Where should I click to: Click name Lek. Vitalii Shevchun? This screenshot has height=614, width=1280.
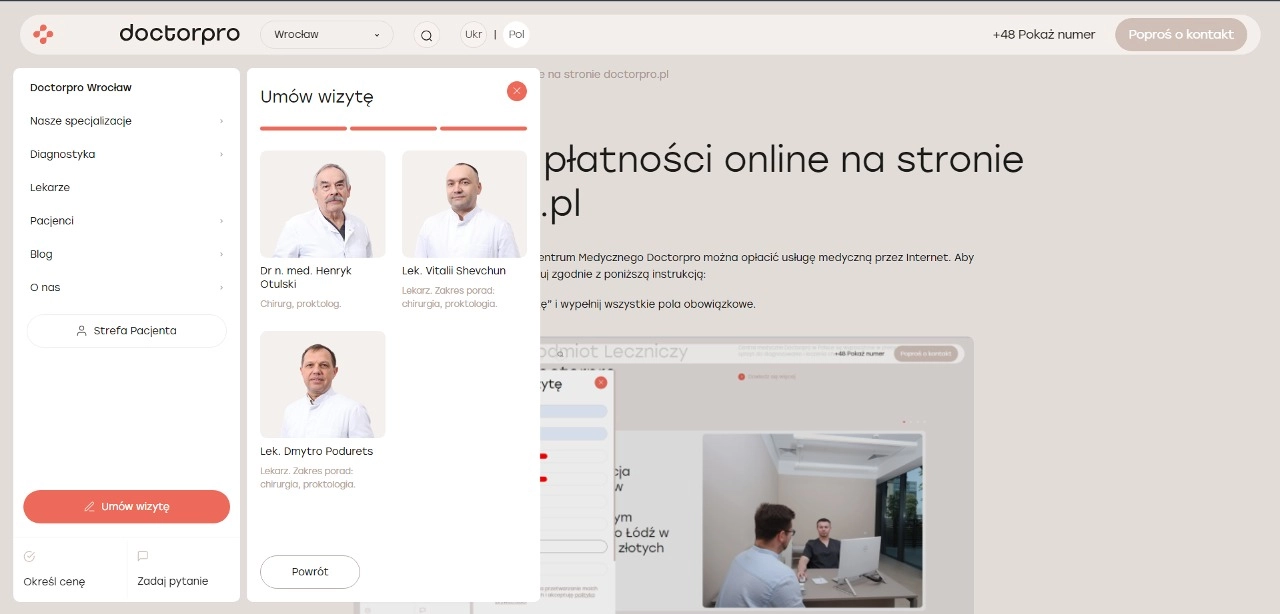pyautogui.click(x=454, y=271)
